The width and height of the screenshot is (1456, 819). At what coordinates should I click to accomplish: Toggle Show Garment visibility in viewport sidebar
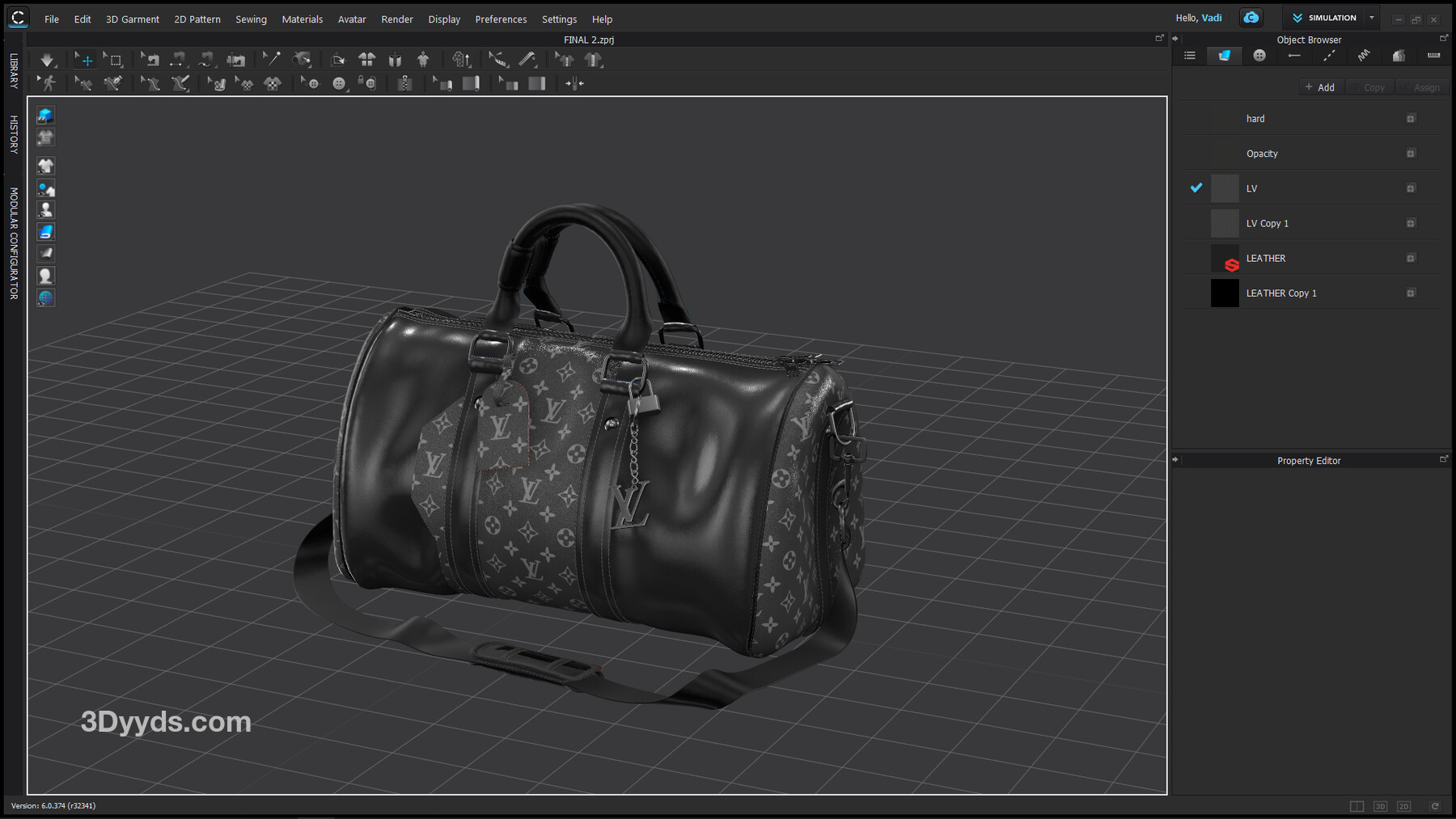45,166
